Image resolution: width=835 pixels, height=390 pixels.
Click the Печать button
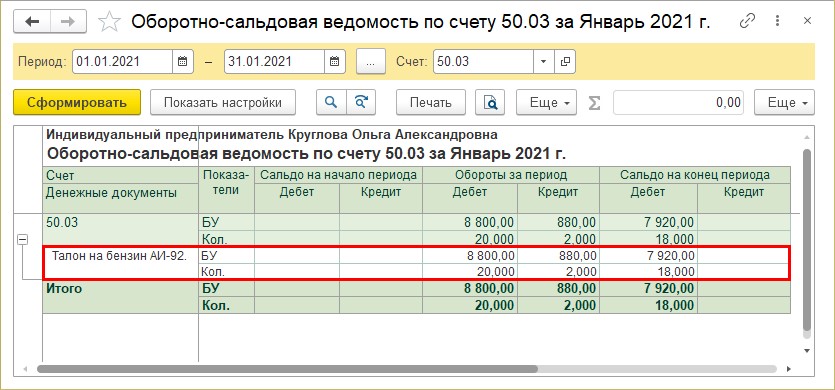click(x=431, y=102)
